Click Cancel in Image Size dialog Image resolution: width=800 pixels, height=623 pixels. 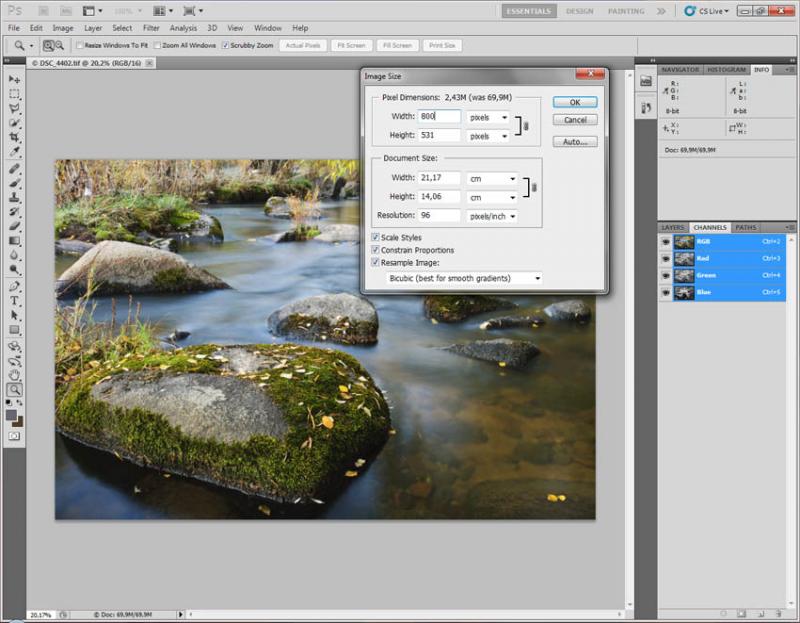point(575,120)
